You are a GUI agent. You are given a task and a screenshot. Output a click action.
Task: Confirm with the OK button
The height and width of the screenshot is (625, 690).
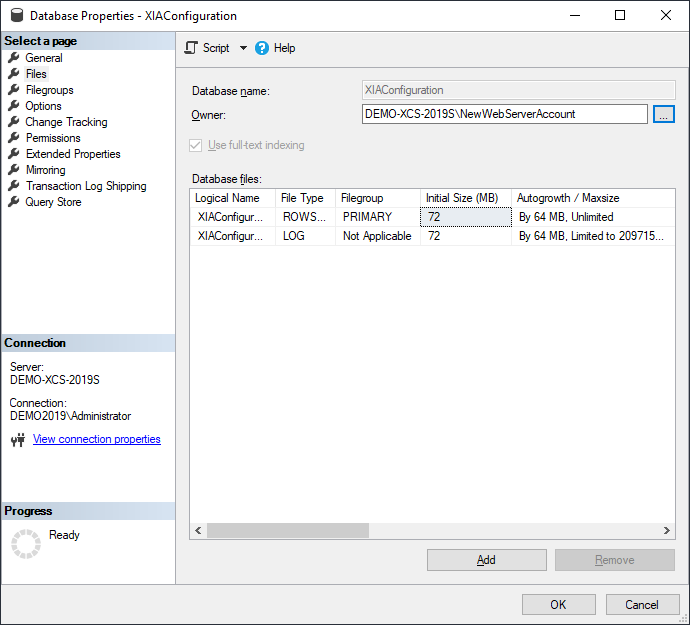point(558,604)
